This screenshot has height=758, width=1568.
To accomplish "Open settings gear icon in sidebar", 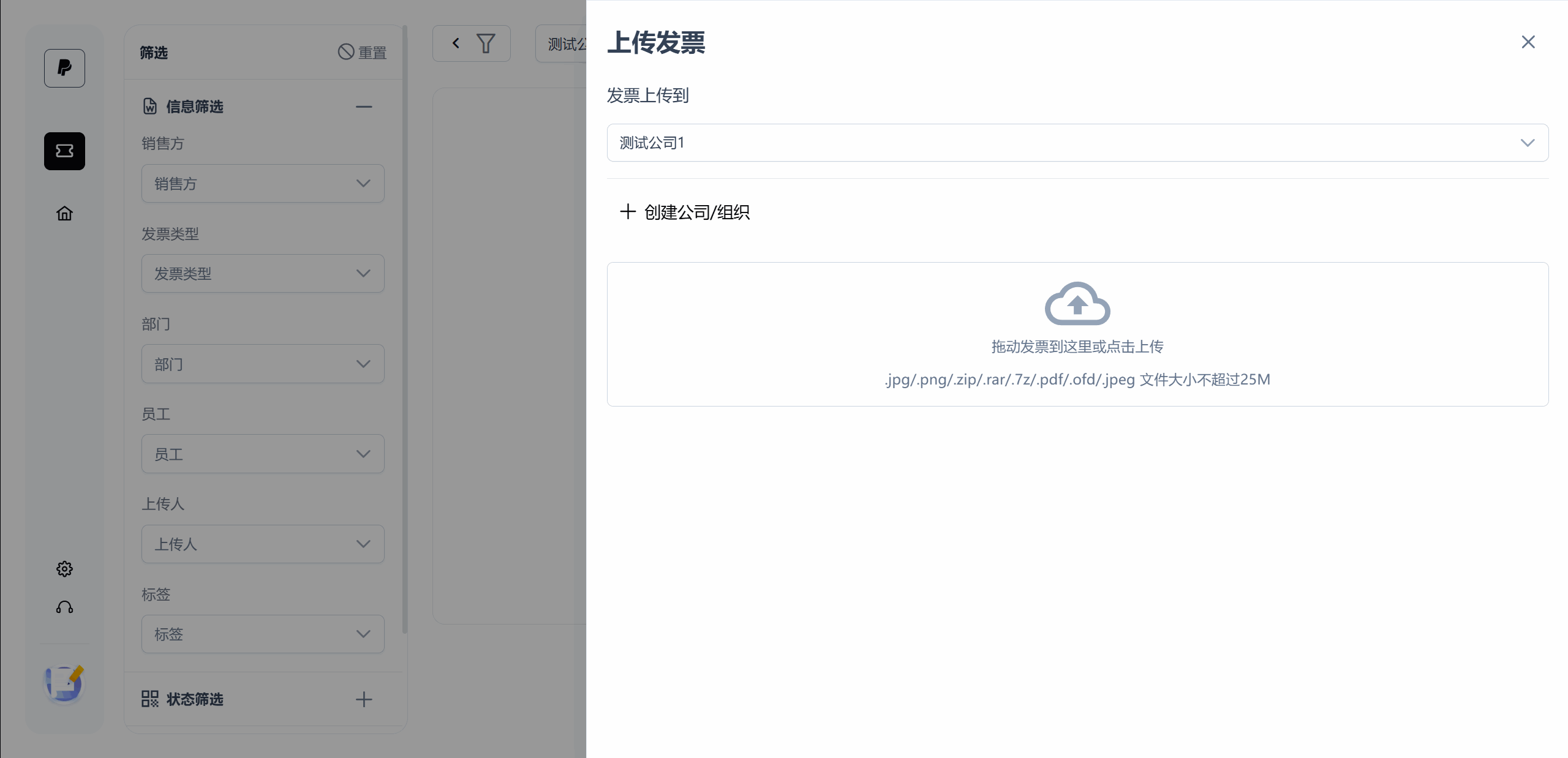I will (x=64, y=569).
